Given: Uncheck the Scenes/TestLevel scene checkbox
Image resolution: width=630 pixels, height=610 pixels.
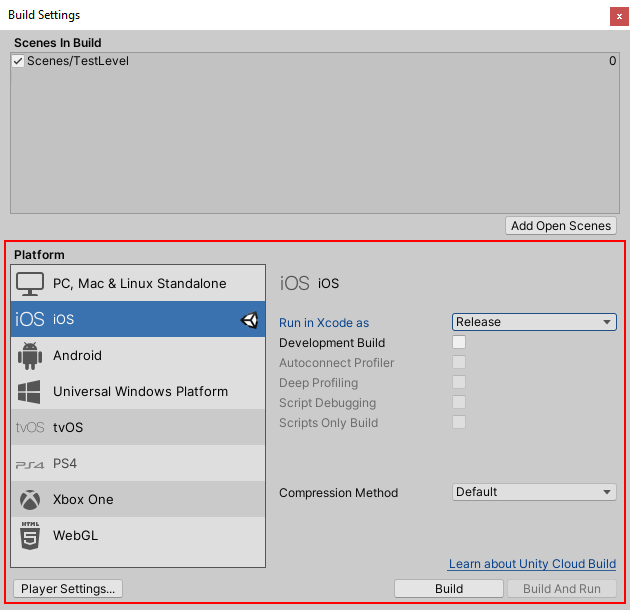Looking at the screenshot, I should click(x=18, y=61).
